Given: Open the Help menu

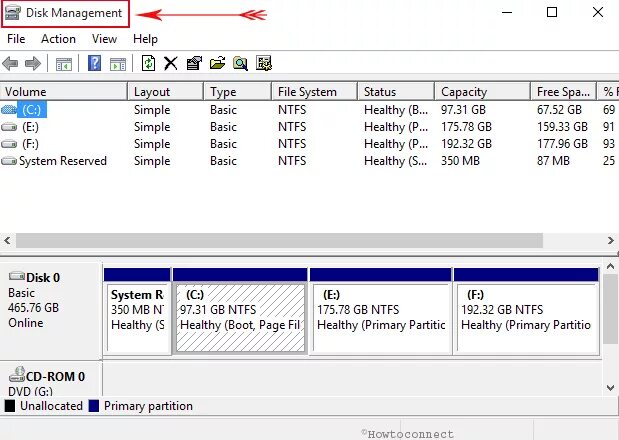Looking at the screenshot, I should (x=145, y=39).
